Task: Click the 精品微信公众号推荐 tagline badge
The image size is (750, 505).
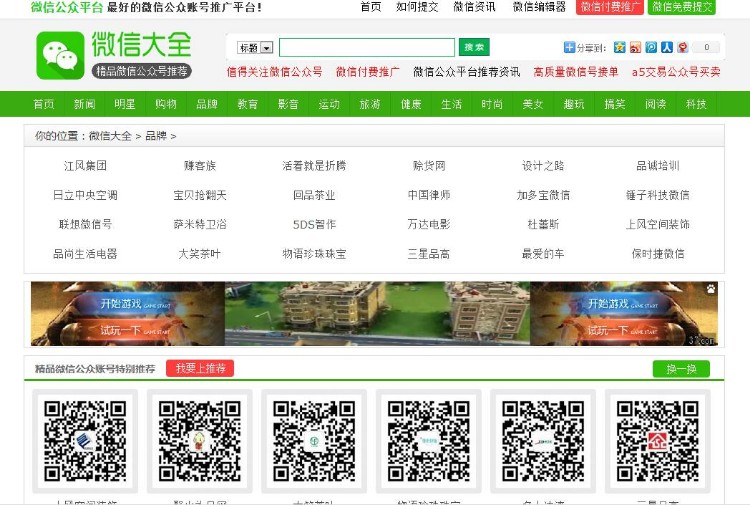Action: point(142,71)
